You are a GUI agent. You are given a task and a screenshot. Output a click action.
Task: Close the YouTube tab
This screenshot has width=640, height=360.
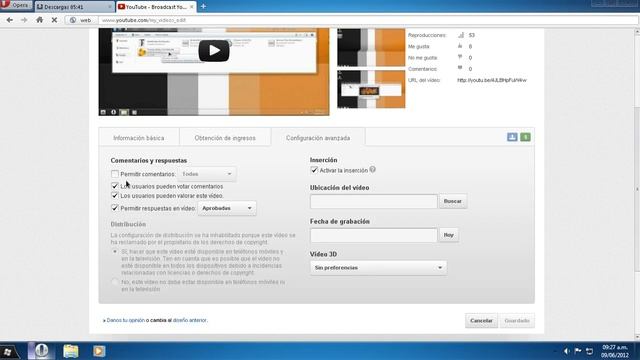191,7
